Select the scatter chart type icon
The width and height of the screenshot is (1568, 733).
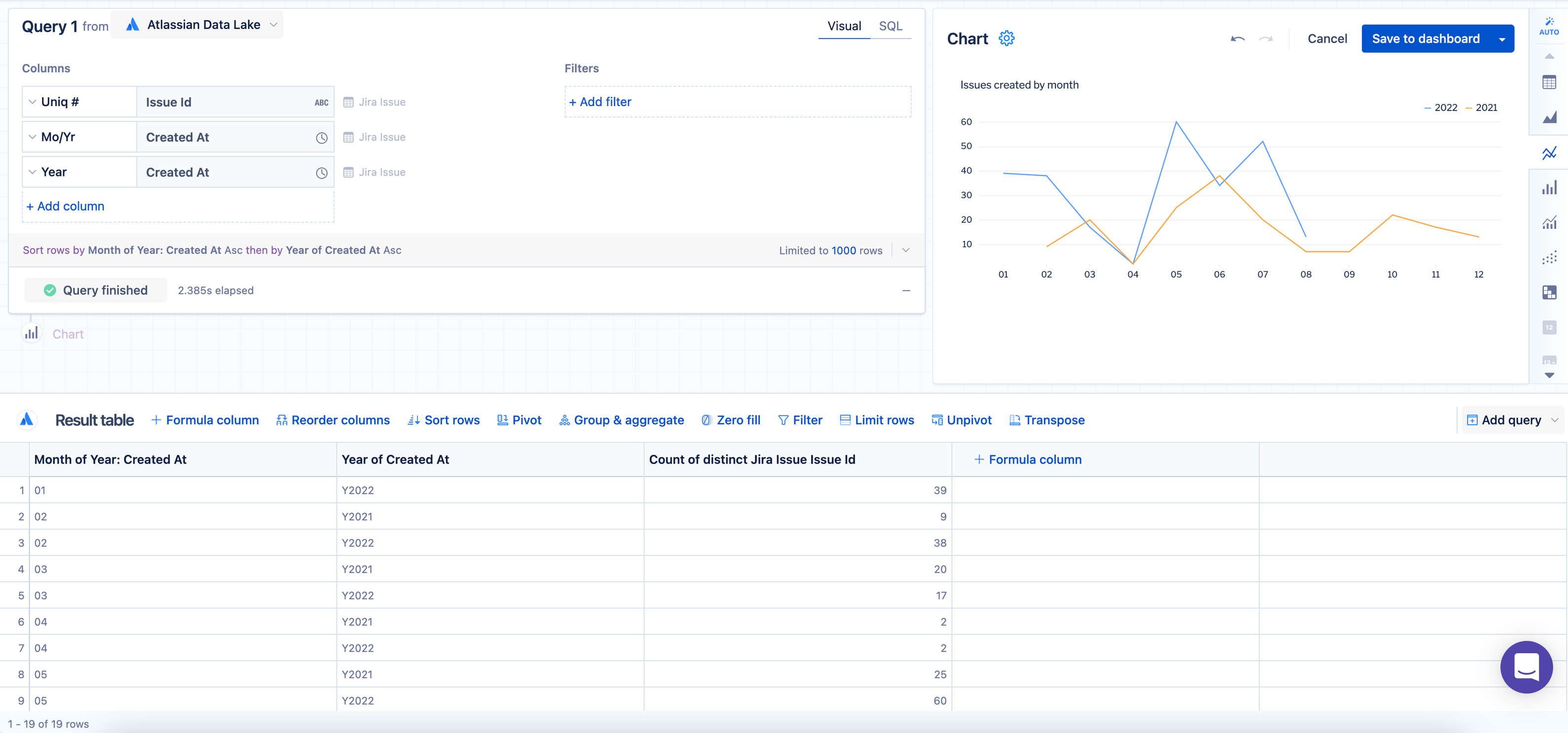(x=1549, y=258)
